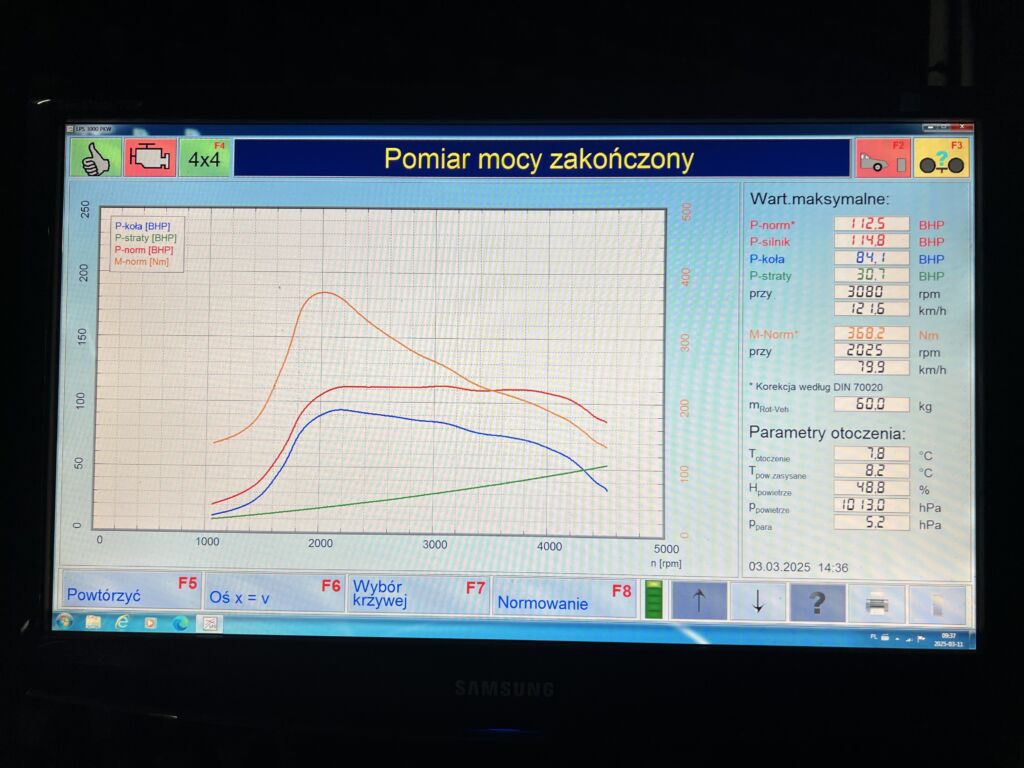Click the P-norm value field

pos(871,224)
